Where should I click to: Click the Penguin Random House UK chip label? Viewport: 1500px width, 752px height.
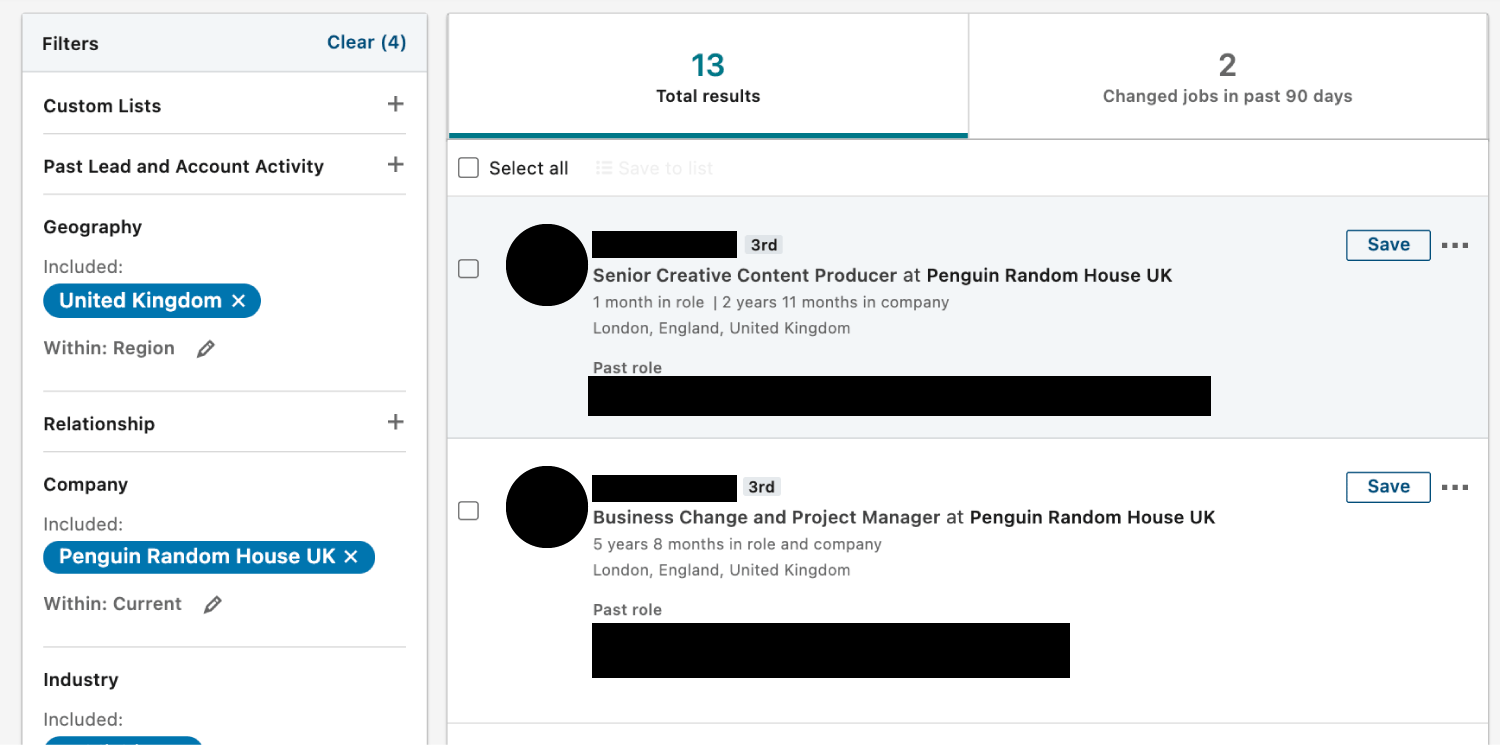(197, 557)
